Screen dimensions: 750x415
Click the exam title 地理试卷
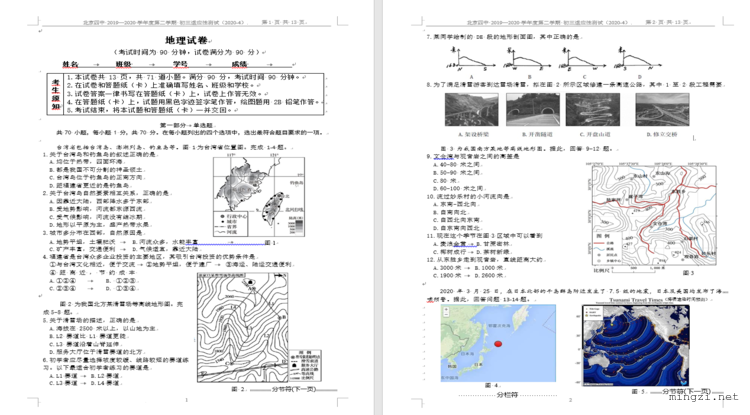[x=187, y=41]
